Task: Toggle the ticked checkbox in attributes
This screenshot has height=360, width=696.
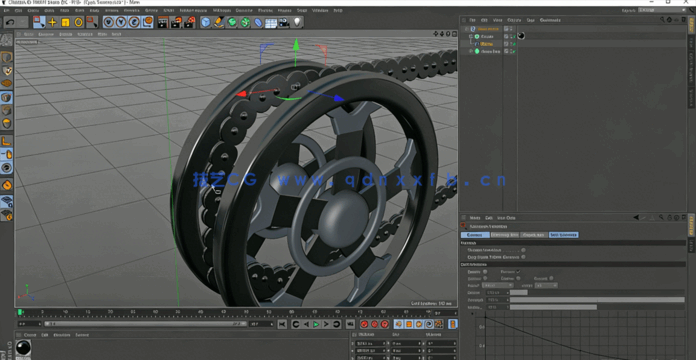Action: click(518, 272)
